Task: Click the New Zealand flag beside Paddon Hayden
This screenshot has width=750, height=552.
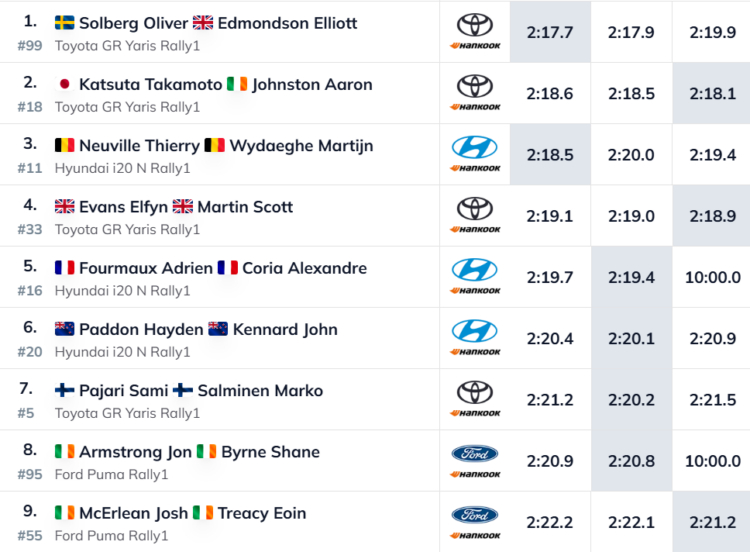Action: tap(65, 329)
